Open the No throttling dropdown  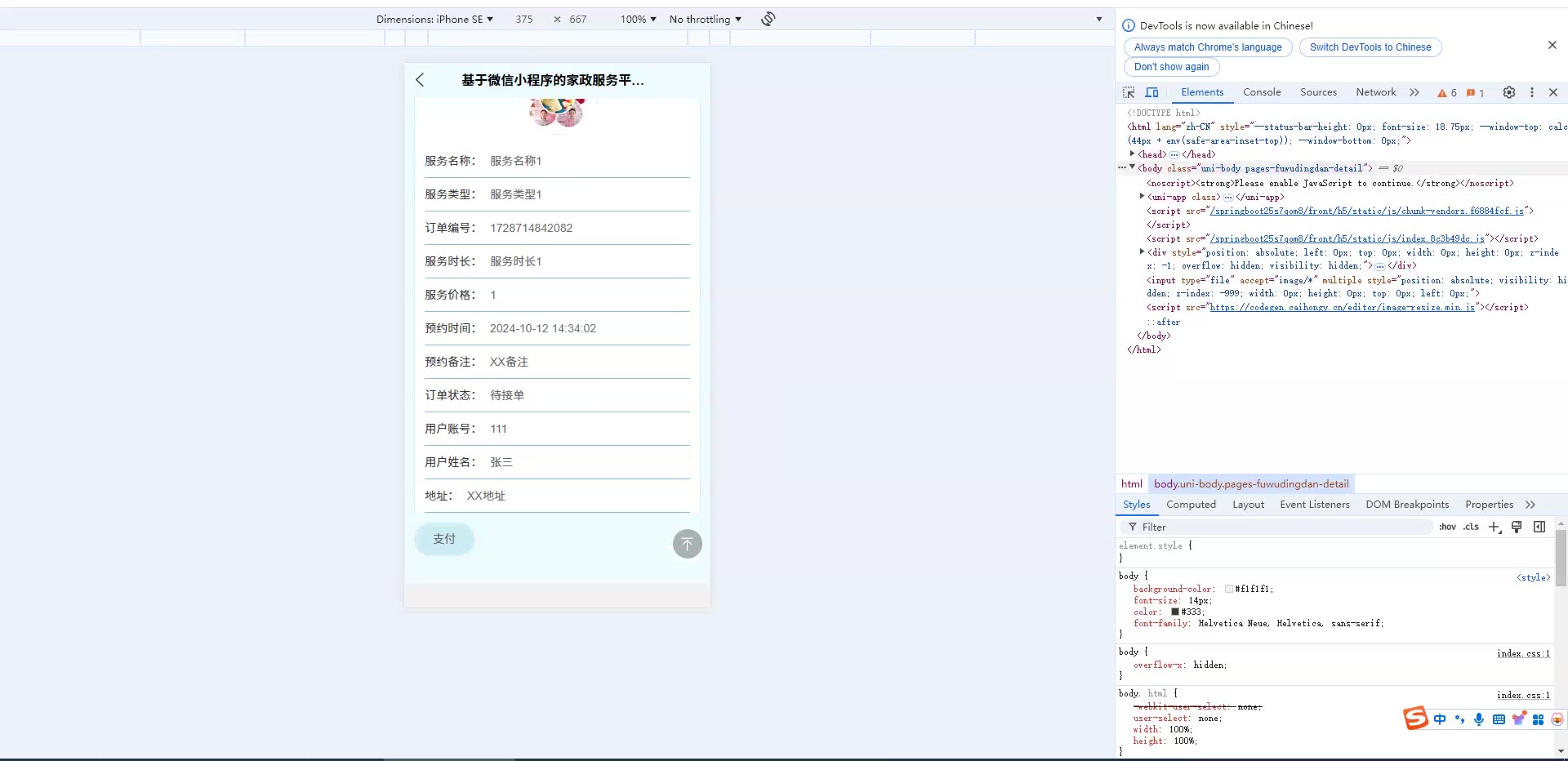click(705, 19)
